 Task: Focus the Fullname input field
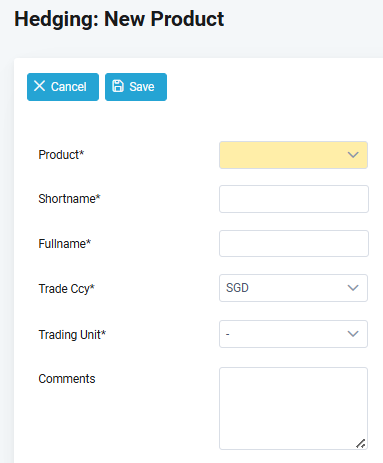[294, 243]
